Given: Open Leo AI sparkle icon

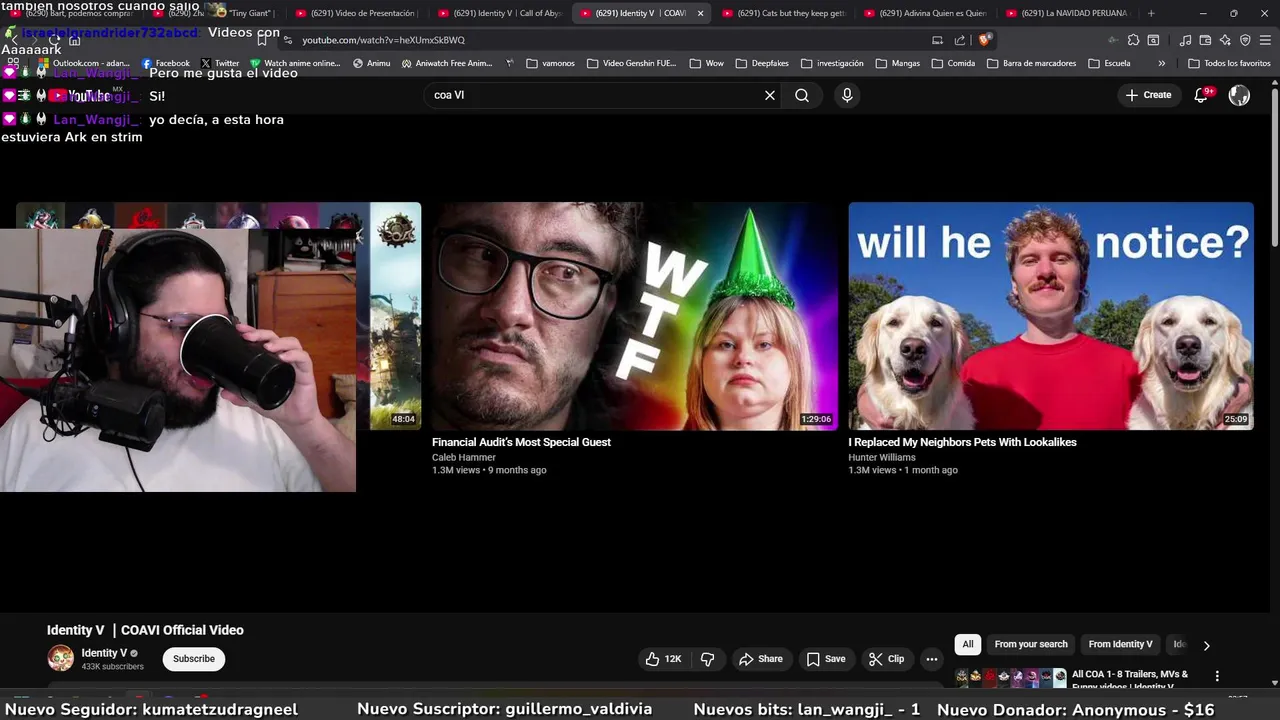Looking at the screenshot, I should tap(1225, 40).
